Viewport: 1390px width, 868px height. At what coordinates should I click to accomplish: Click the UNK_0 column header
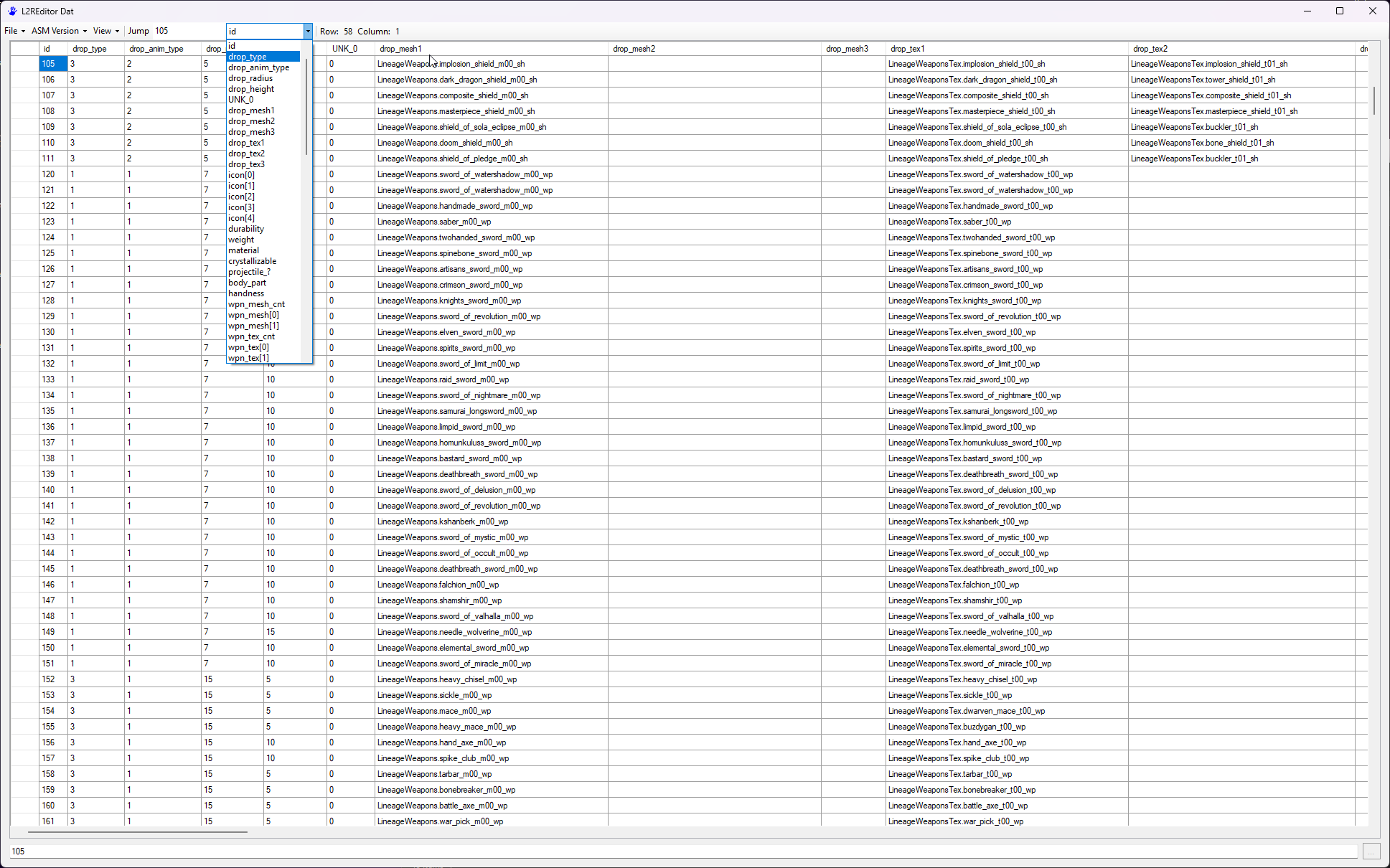pos(344,49)
